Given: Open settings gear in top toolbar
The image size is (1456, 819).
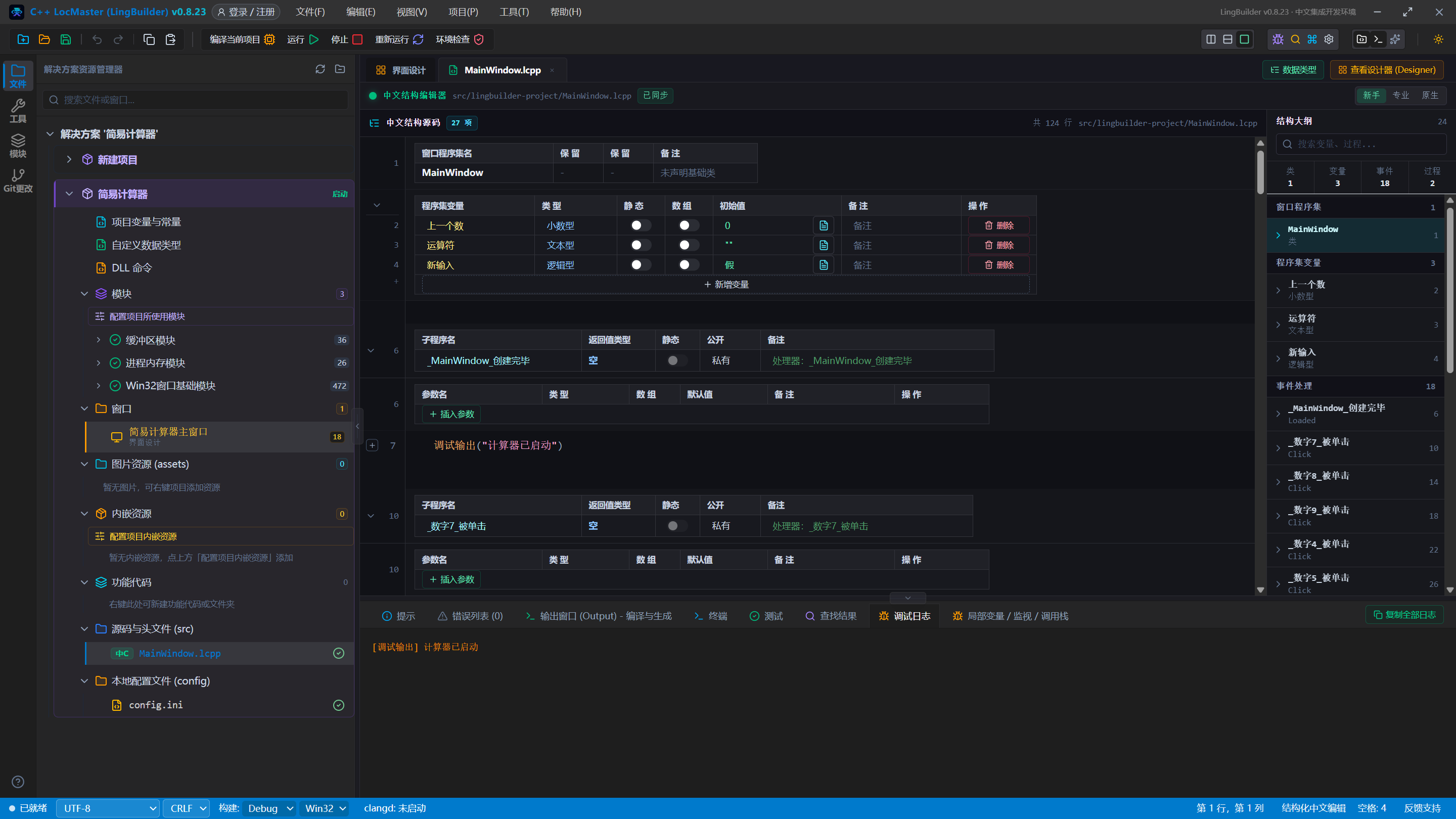Looking at the screenshot, I should (1329, 39).
